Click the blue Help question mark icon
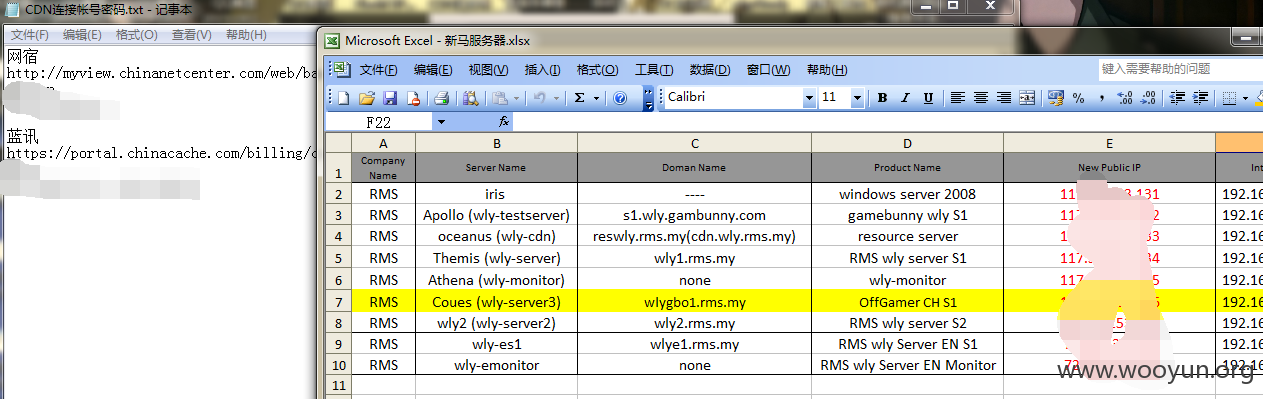The image size is (1263, 399). [620, 98]
